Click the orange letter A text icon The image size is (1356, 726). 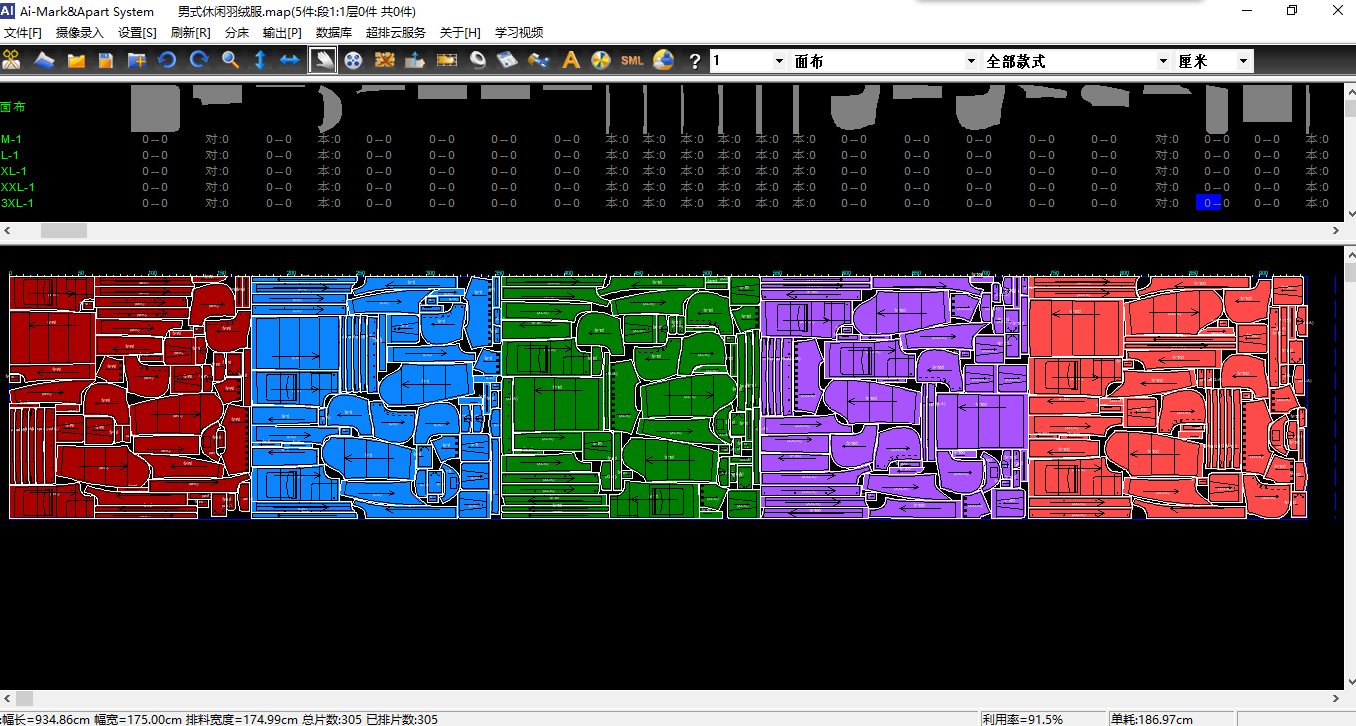[571, 61]
